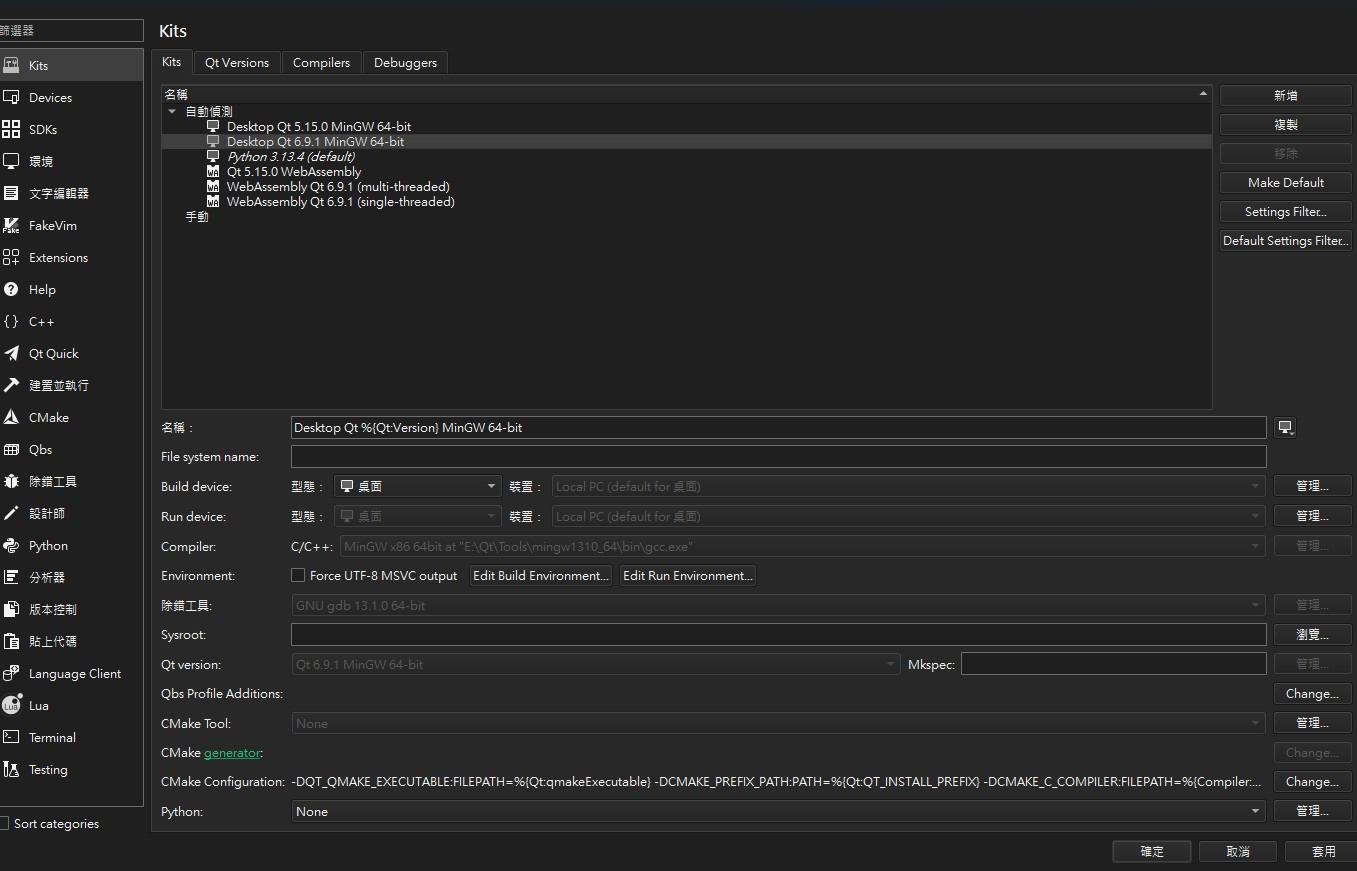This screenshot has height=871, width=1357.
Task: Select the Lua settings category
Action: (71, 705)
